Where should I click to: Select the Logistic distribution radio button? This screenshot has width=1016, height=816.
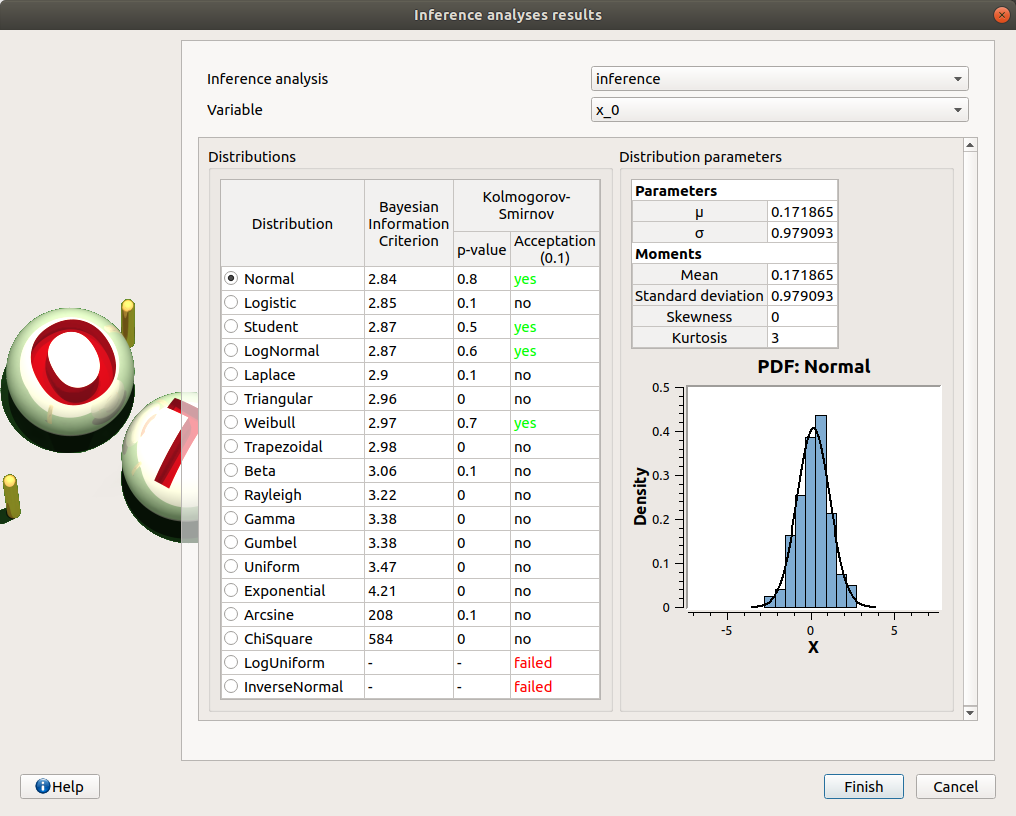coord(232,303)
